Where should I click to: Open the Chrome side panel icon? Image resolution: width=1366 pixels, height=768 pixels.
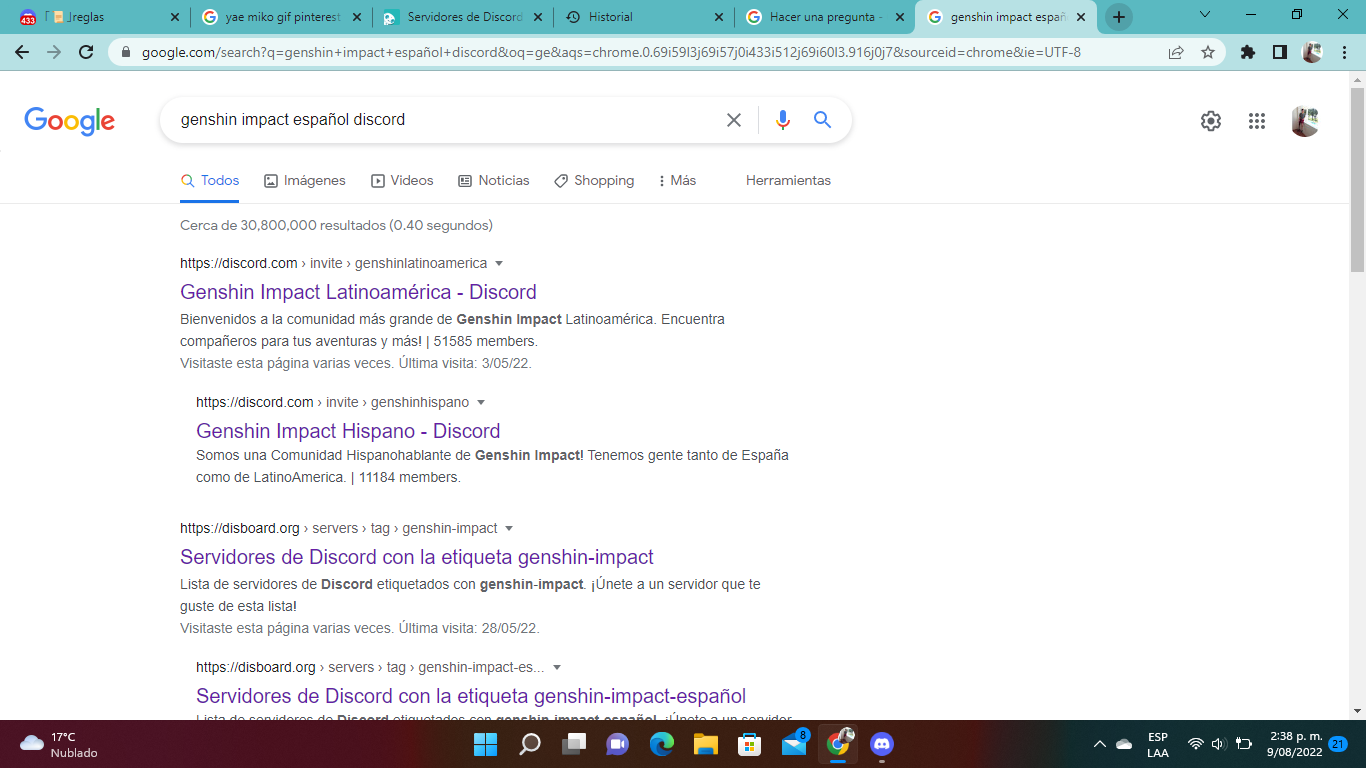point(1279,52)
